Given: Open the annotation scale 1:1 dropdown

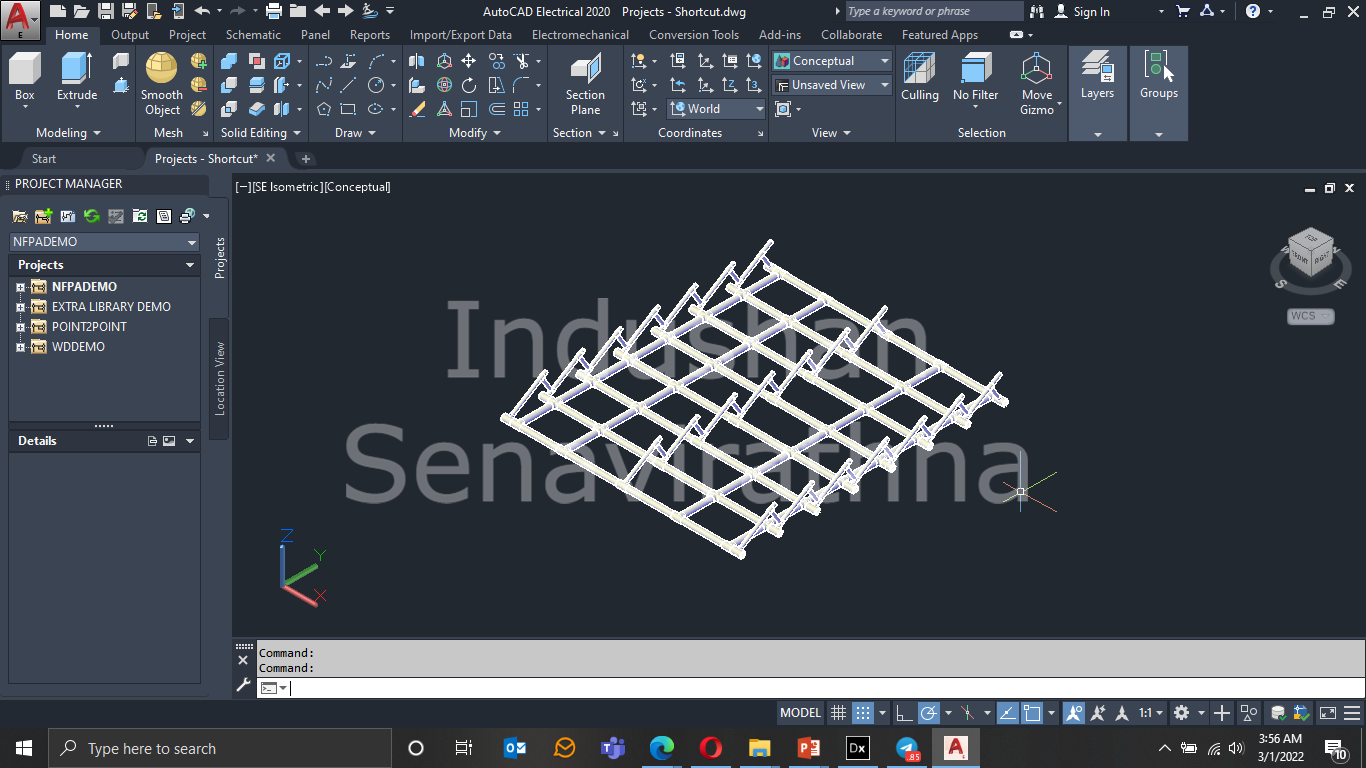Looking at the screenshot, I should (x=1151, y=713).
